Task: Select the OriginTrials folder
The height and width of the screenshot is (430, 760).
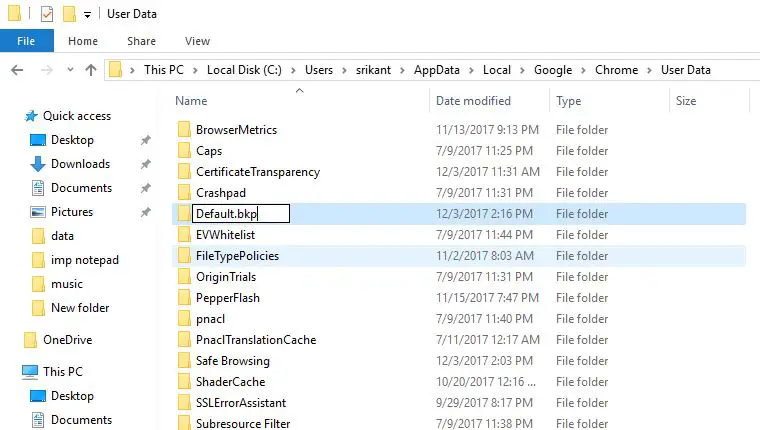Action: tap(226, 277)
